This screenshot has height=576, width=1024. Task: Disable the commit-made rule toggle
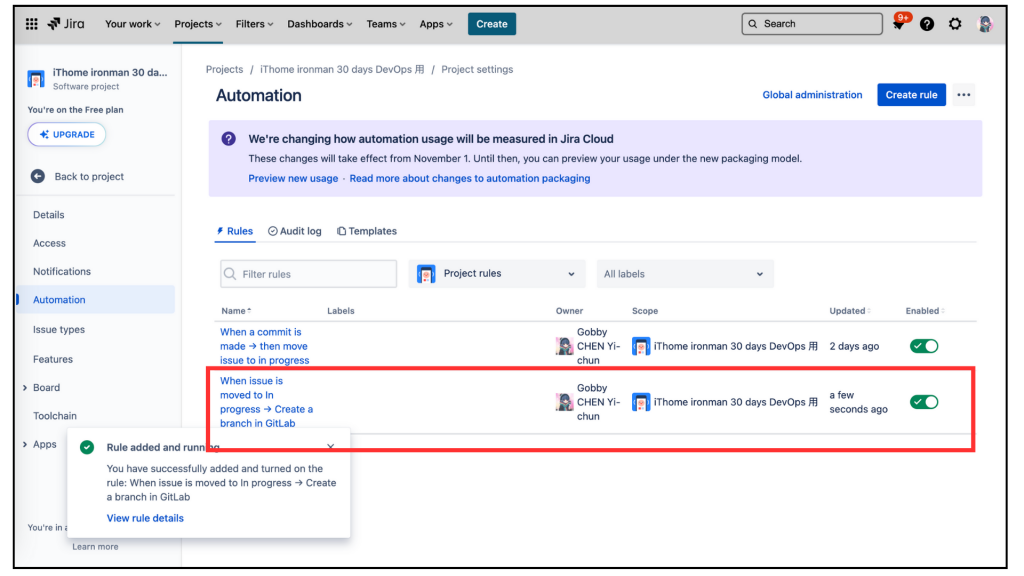pos(924,346)
